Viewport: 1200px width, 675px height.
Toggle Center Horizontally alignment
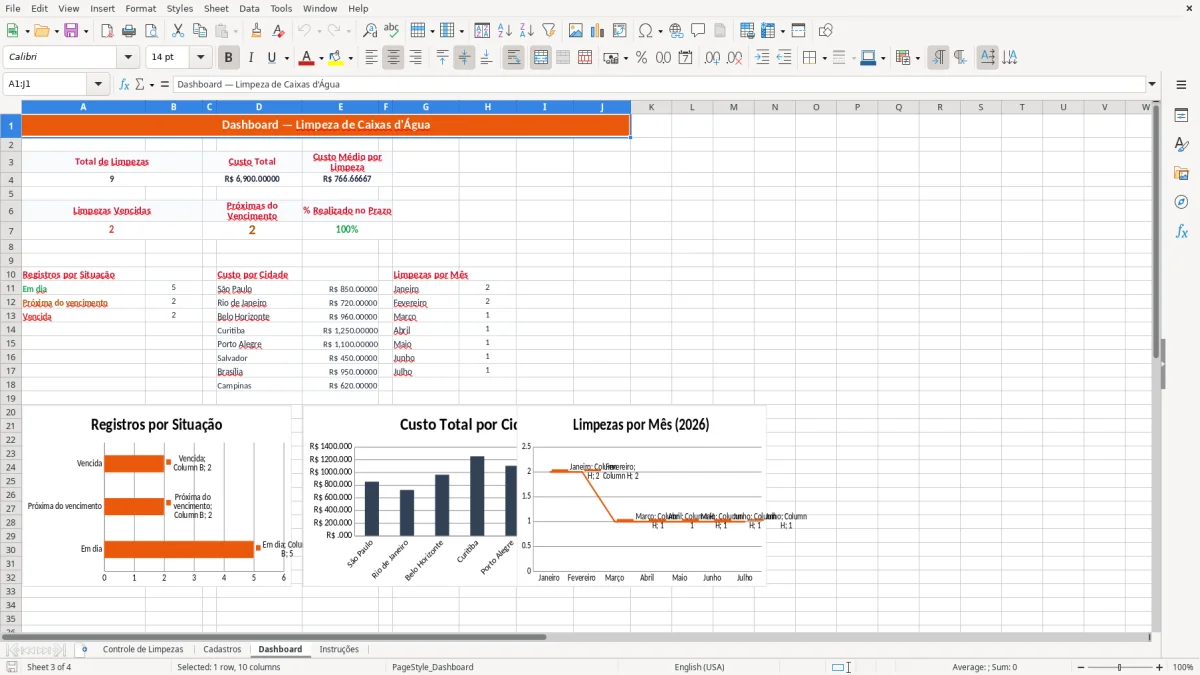point(393,58)
